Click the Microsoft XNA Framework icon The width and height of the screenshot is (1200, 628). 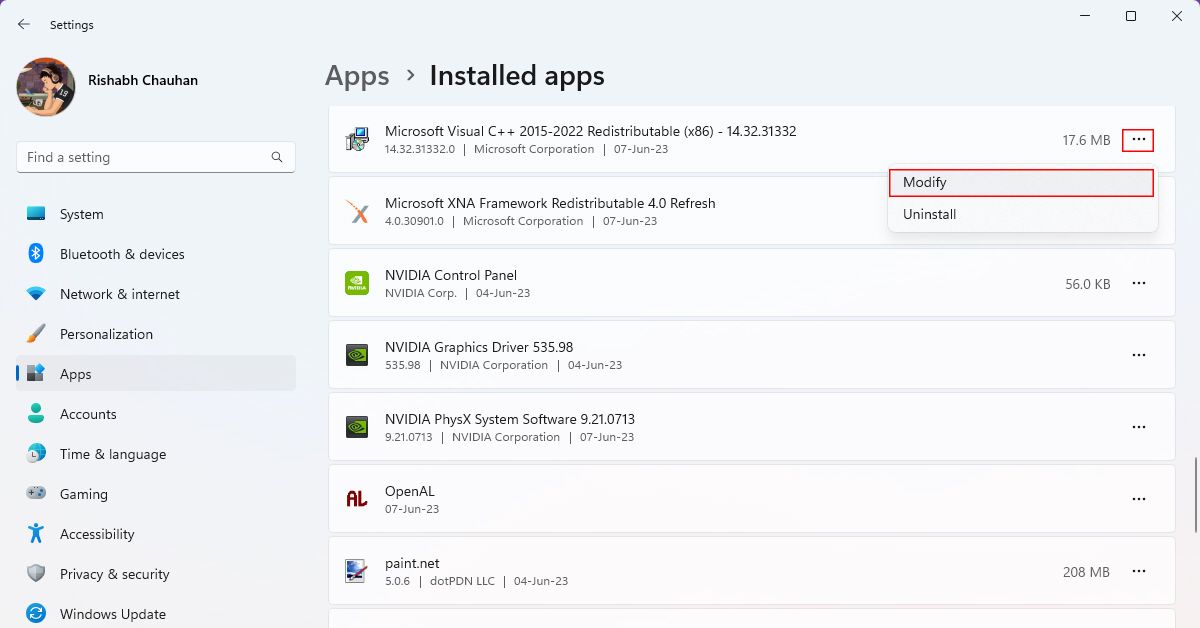pos(356,212)
